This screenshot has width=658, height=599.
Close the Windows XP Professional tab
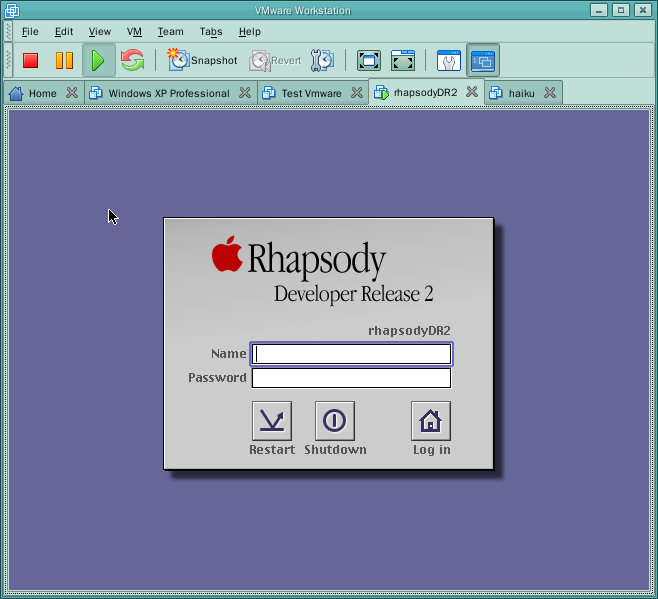pos(245,93)
